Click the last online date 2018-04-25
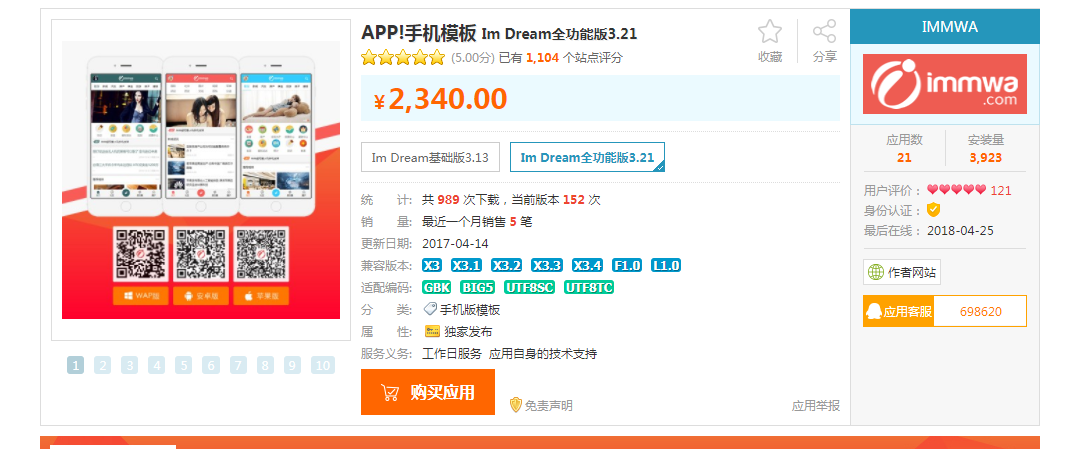 pos(960,230)
